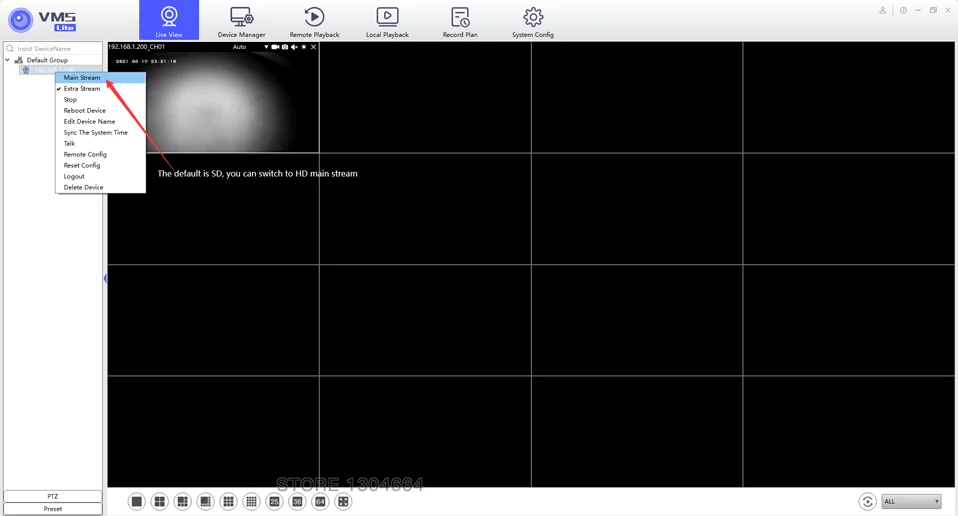Choose Main Stream from the context menu
Viewport: 958px width, 516px height.
coord(100,78)
